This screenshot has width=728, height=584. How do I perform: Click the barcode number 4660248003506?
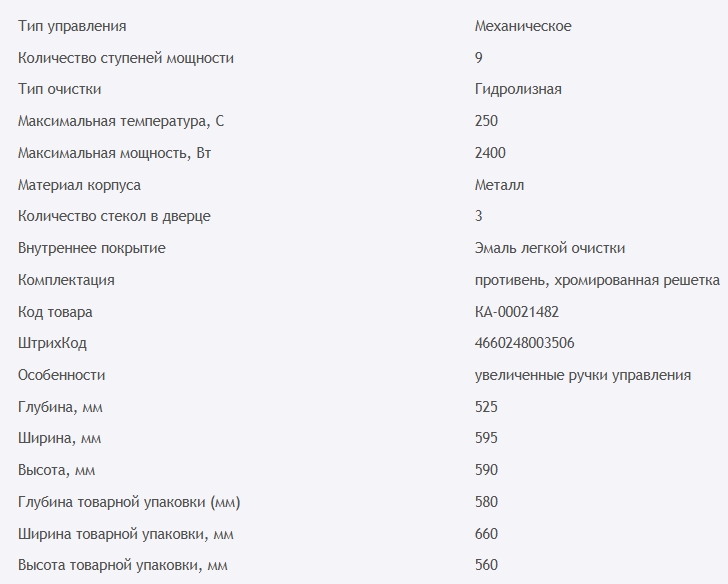click(524, 343)
